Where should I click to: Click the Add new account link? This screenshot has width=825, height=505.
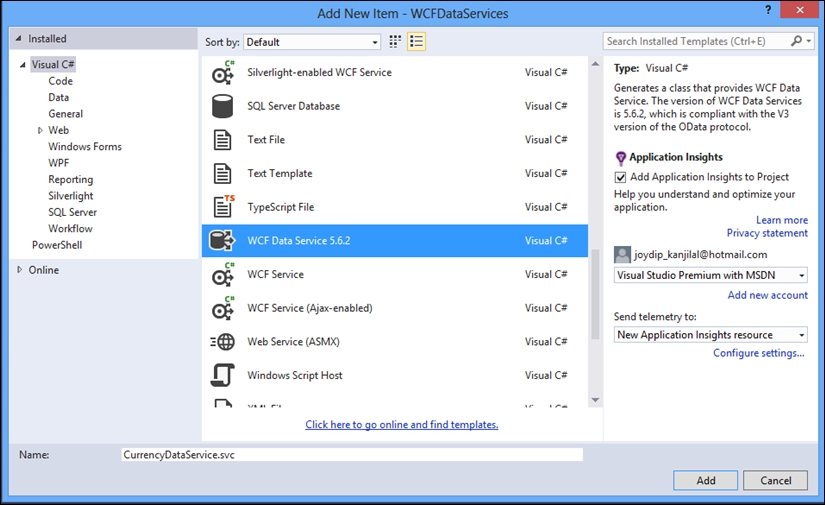[x=768, y=295]
